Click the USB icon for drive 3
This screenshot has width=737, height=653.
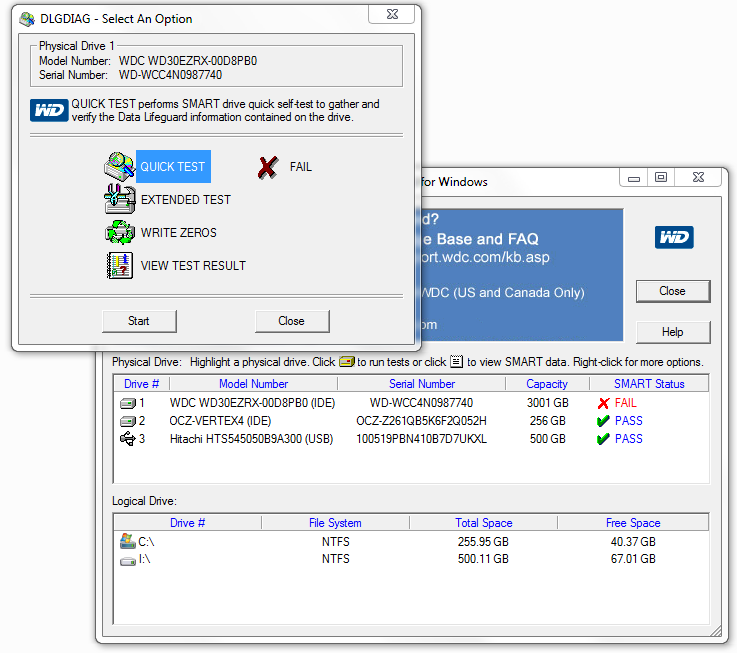[127, 439]
